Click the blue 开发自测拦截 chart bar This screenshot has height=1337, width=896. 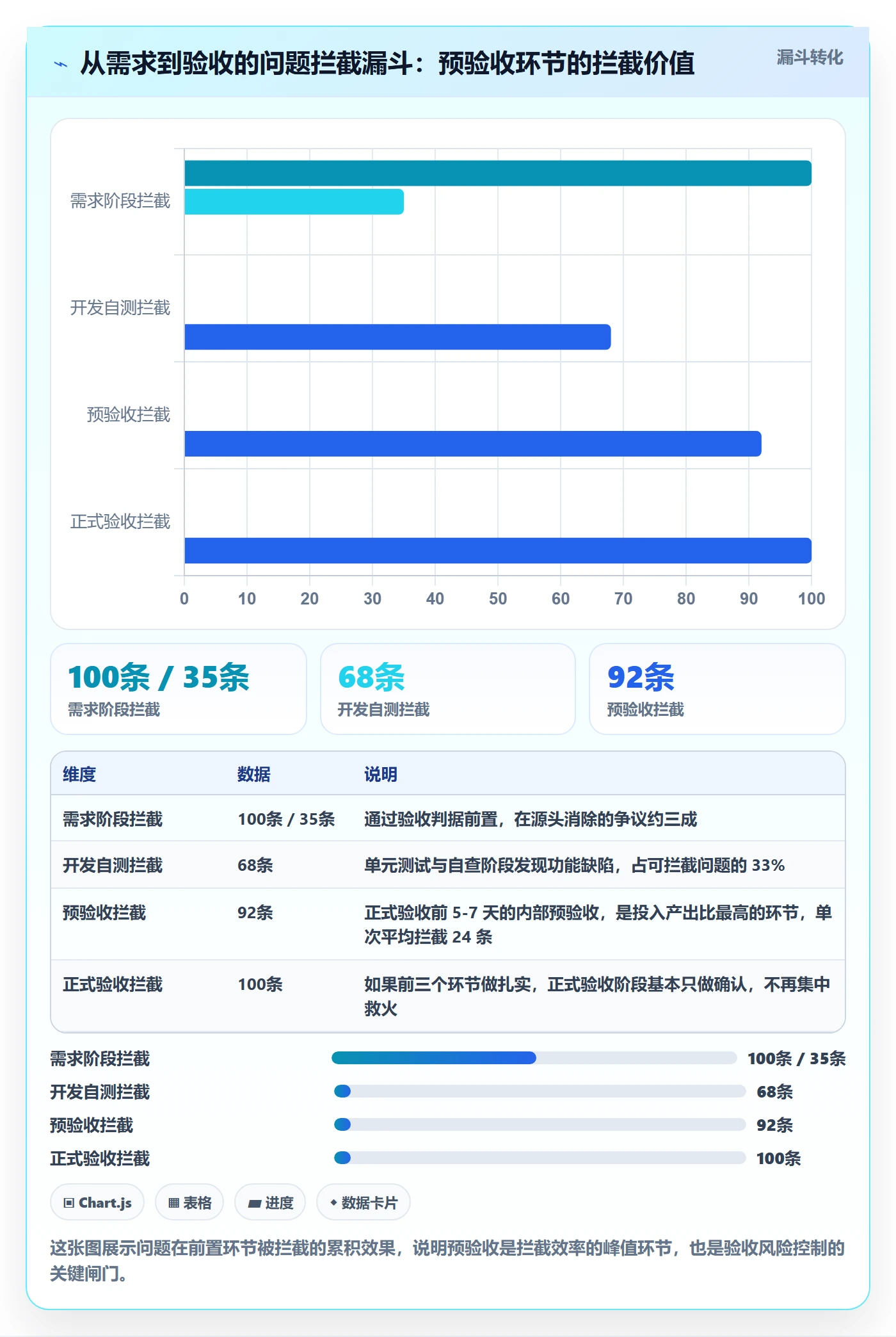pyautogui.click(x=397, y=337)
